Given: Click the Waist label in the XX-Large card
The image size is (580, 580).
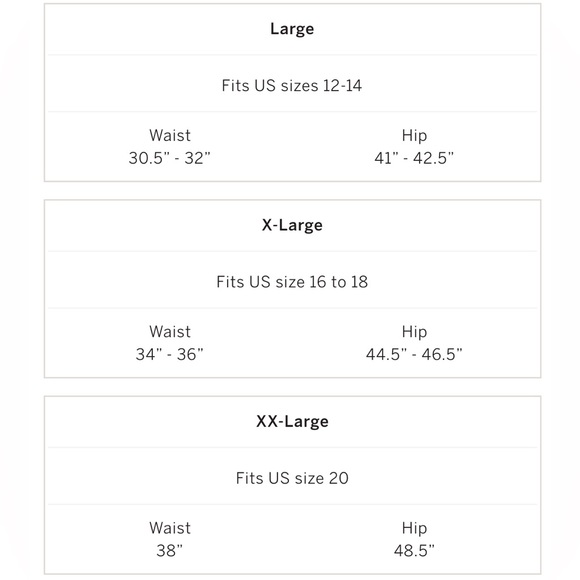Looking at the screenshot, I should (x=170, y=528).
